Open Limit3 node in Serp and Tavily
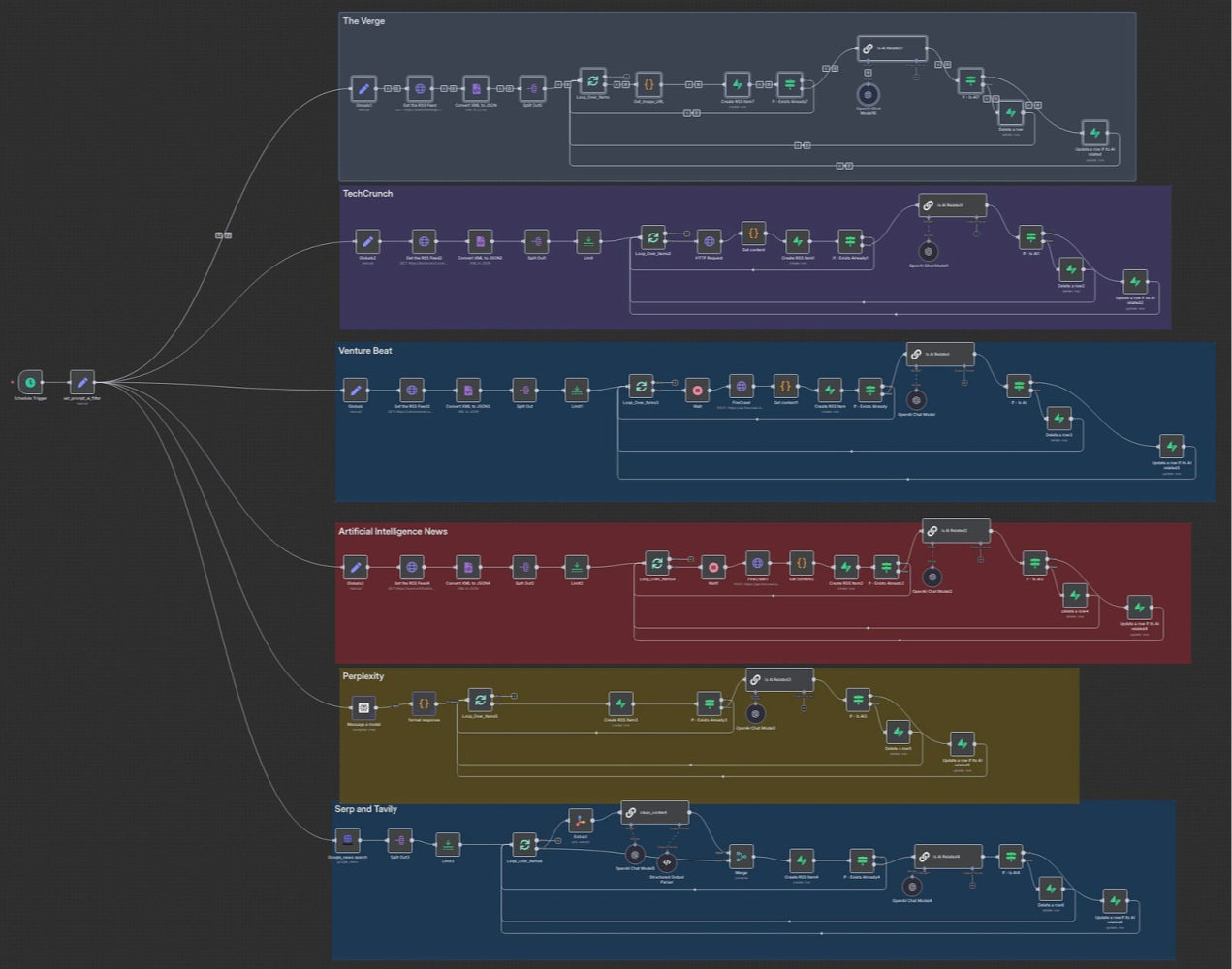The height and width of the screenshot is (969, 1232). click(x=448, y=844)
